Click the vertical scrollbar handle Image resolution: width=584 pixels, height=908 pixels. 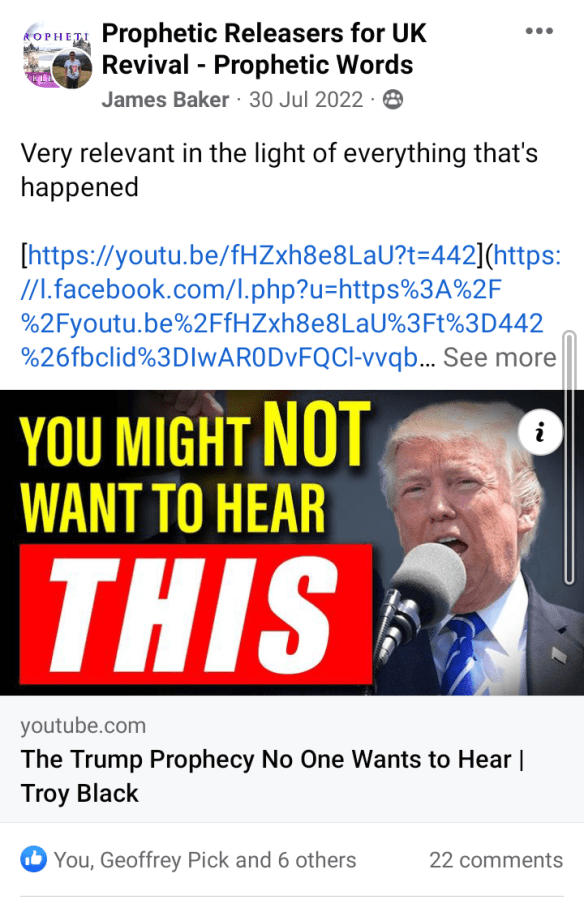(570, 457)
